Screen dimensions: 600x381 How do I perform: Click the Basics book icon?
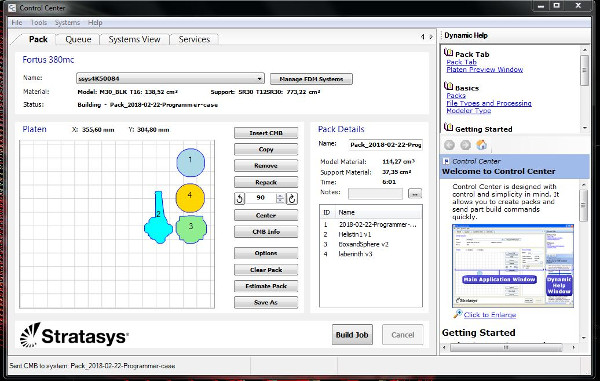tap(448, 86)
